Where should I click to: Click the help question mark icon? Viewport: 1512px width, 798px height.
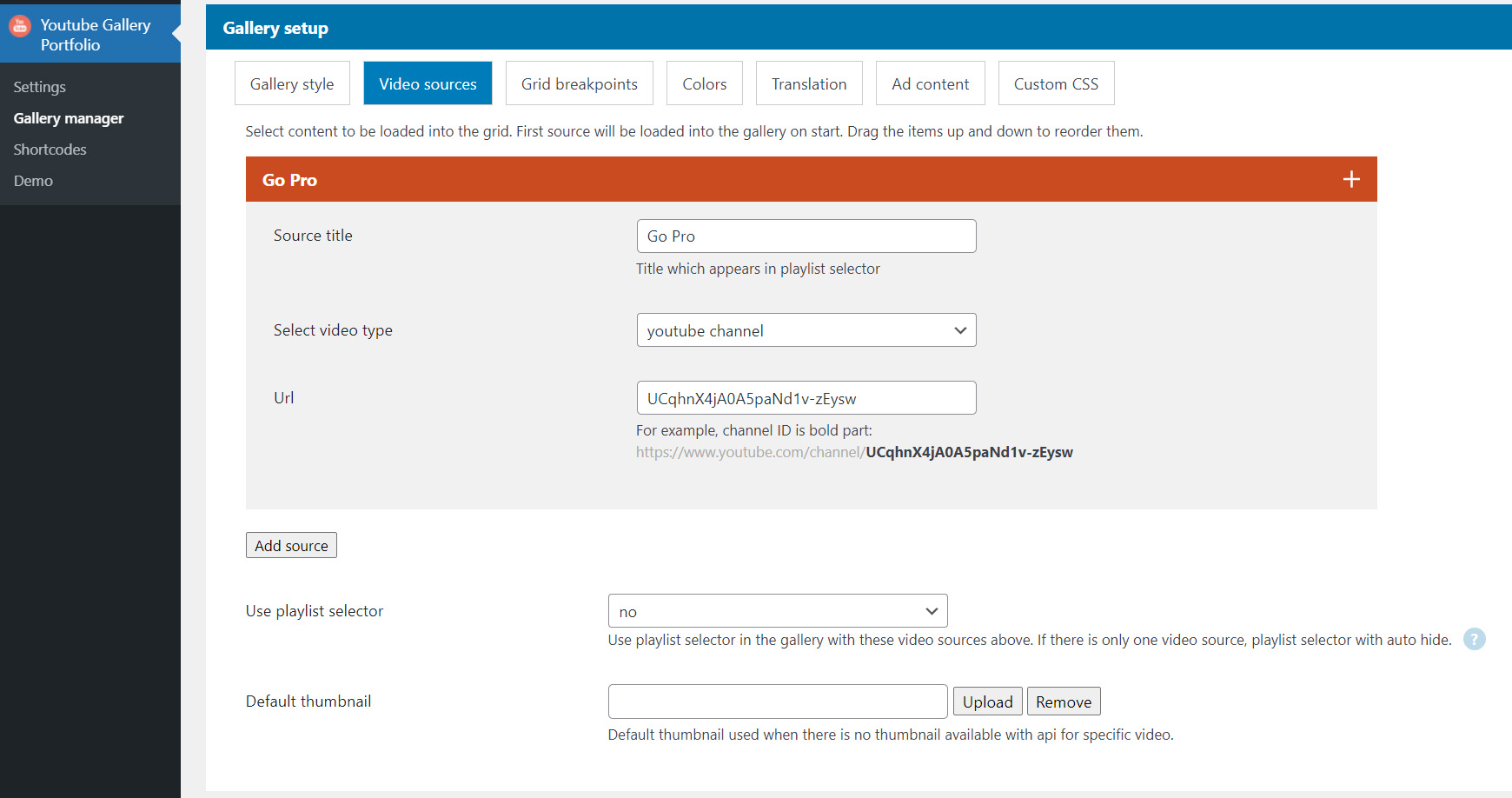[x=1474, y=640]
